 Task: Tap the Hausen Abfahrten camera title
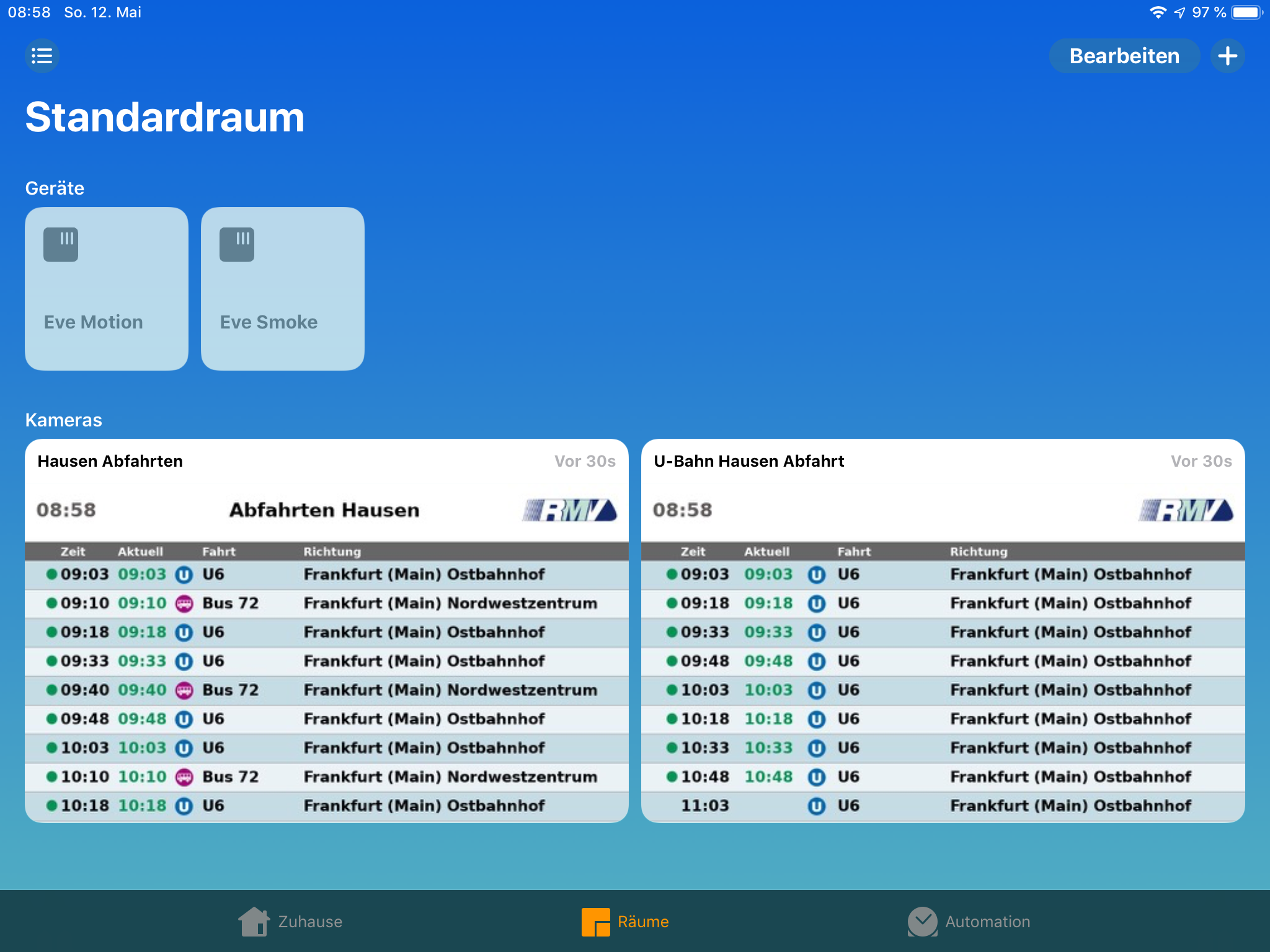pyautogui.click(x=110, y=461)
